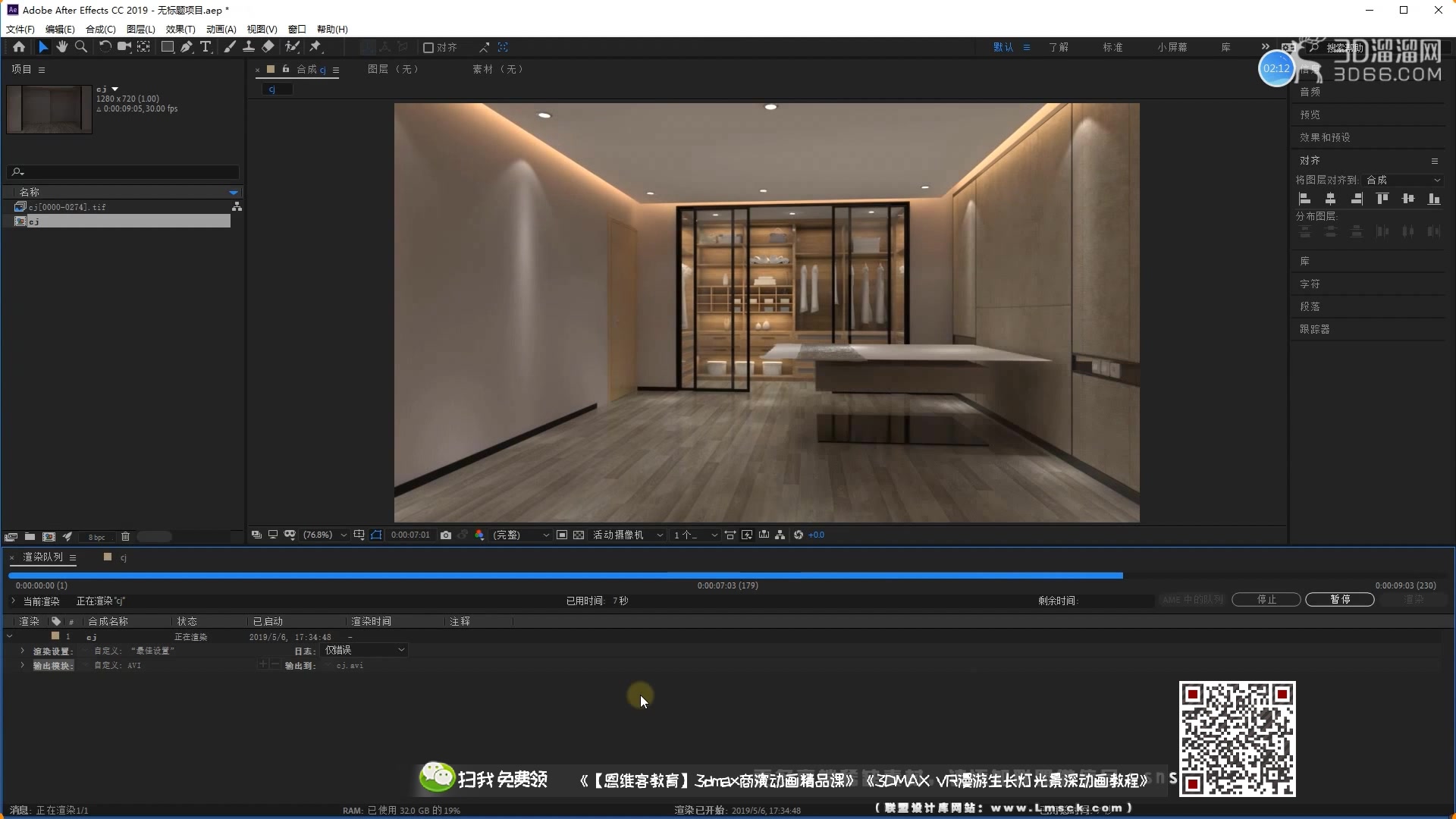Image resolution: width=1456 pixels, height=819 pixels.
Task: Click the align right edges icon
Action: (1357, 199)
